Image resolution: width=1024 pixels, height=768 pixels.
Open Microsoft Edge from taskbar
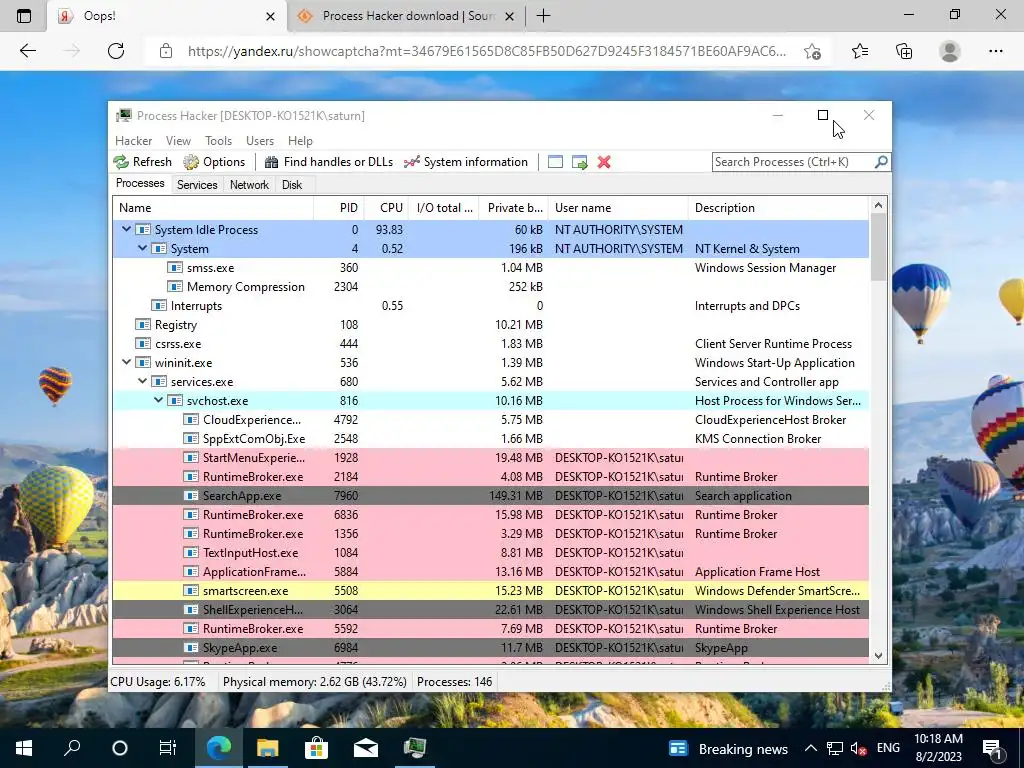point(219,748)
